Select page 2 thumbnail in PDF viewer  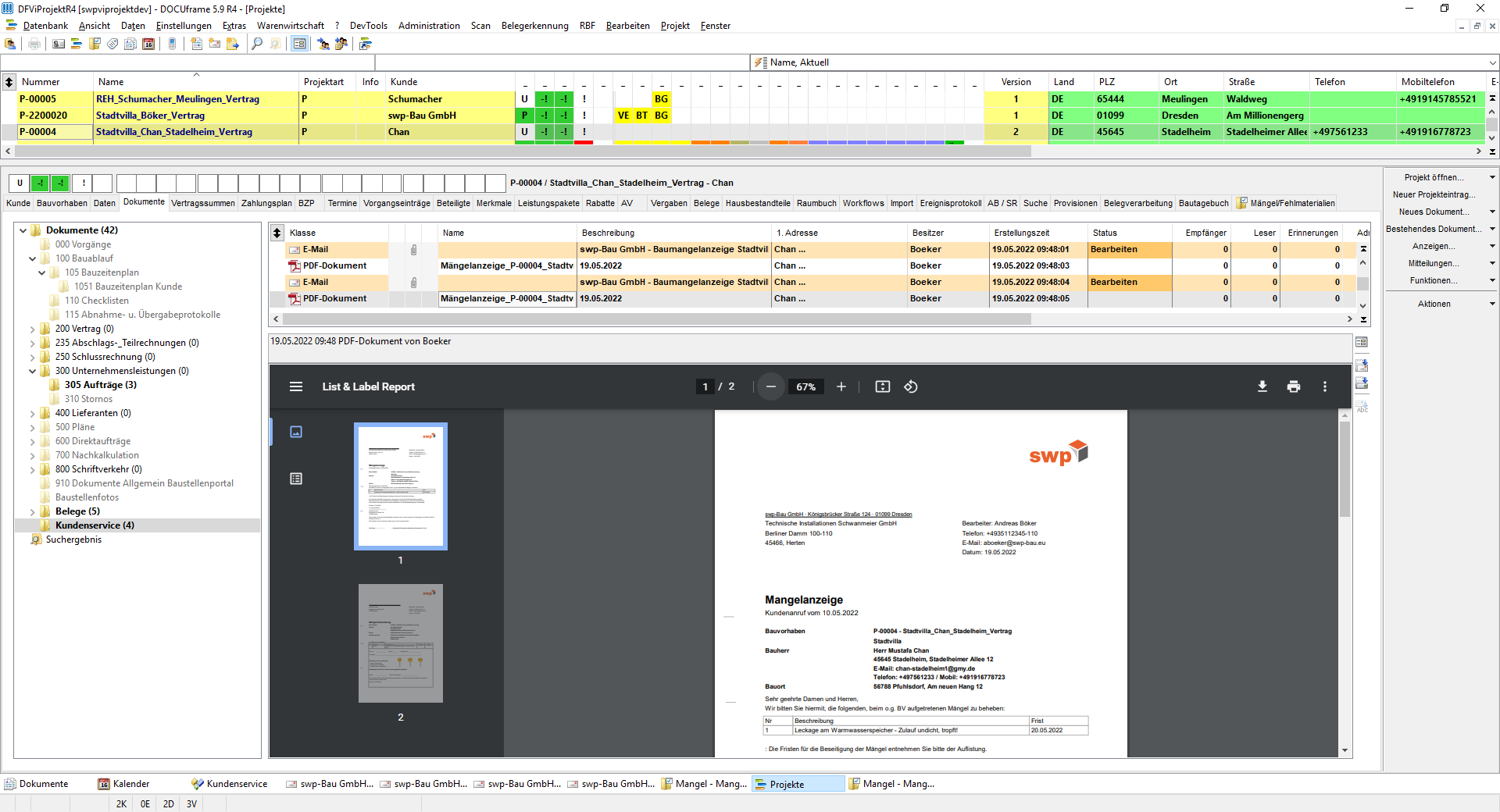pyautogui.click(x=401, y=643)
